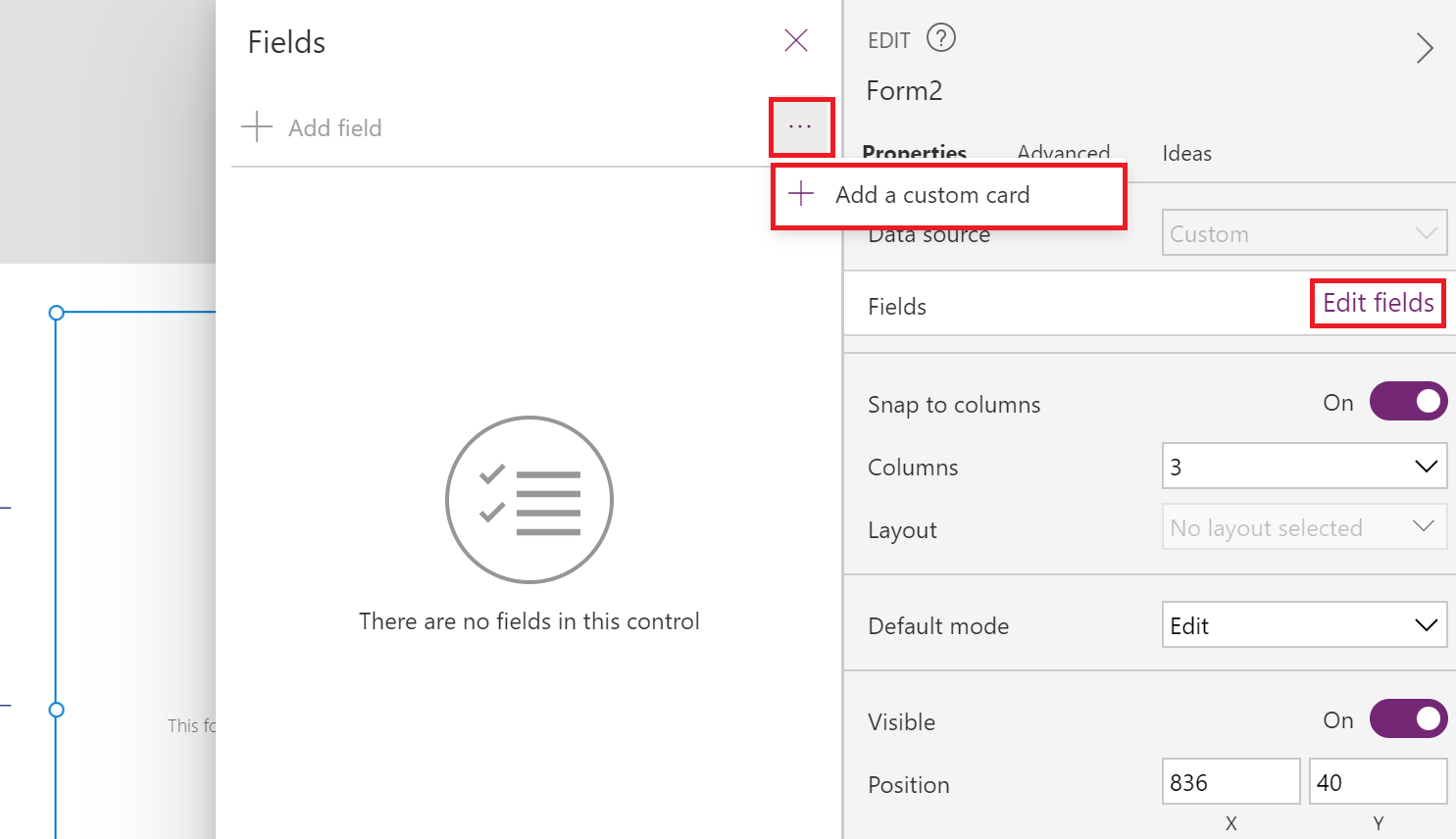Toggle the Snap to columns switch
1456x839 pixels.
[1408, 401]
